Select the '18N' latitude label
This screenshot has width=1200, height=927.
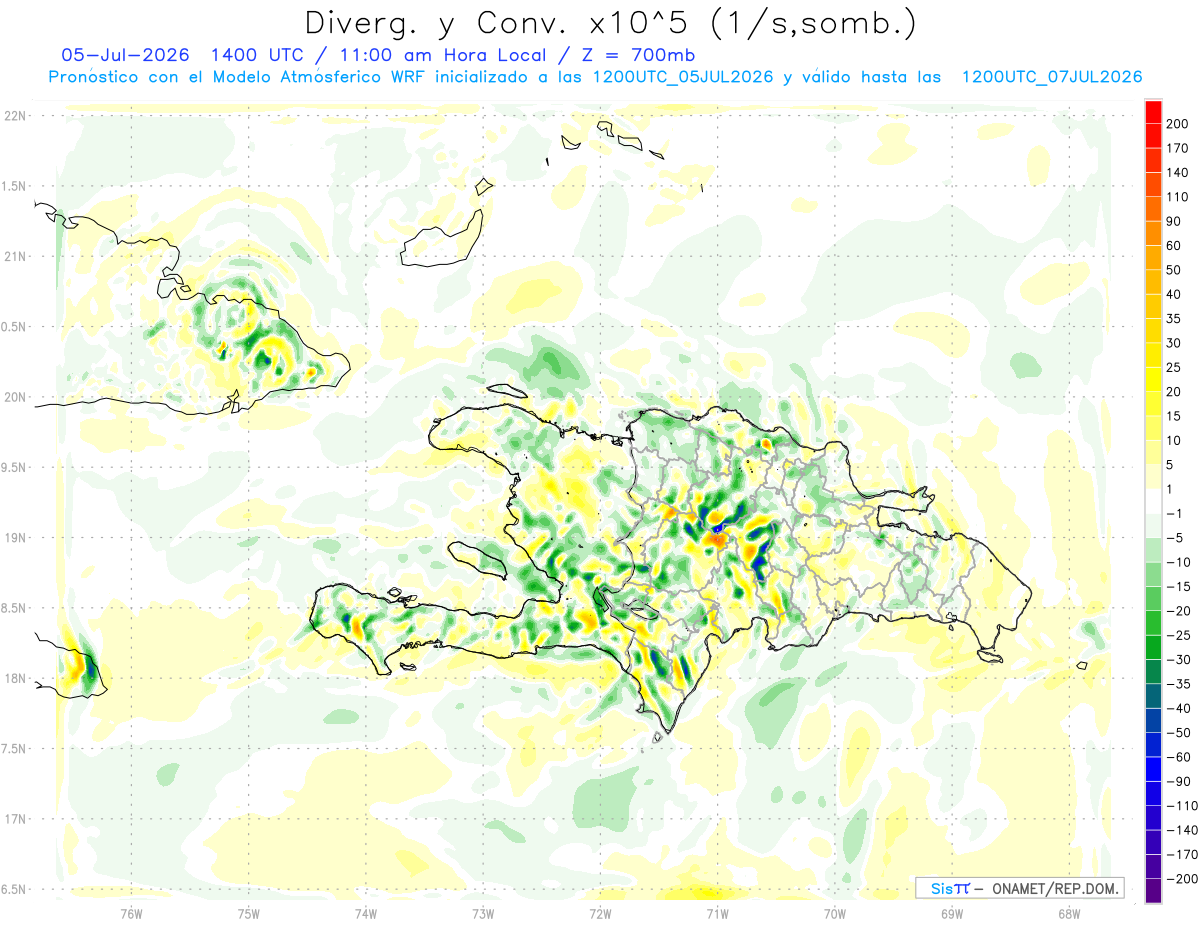tap(15, 678)
